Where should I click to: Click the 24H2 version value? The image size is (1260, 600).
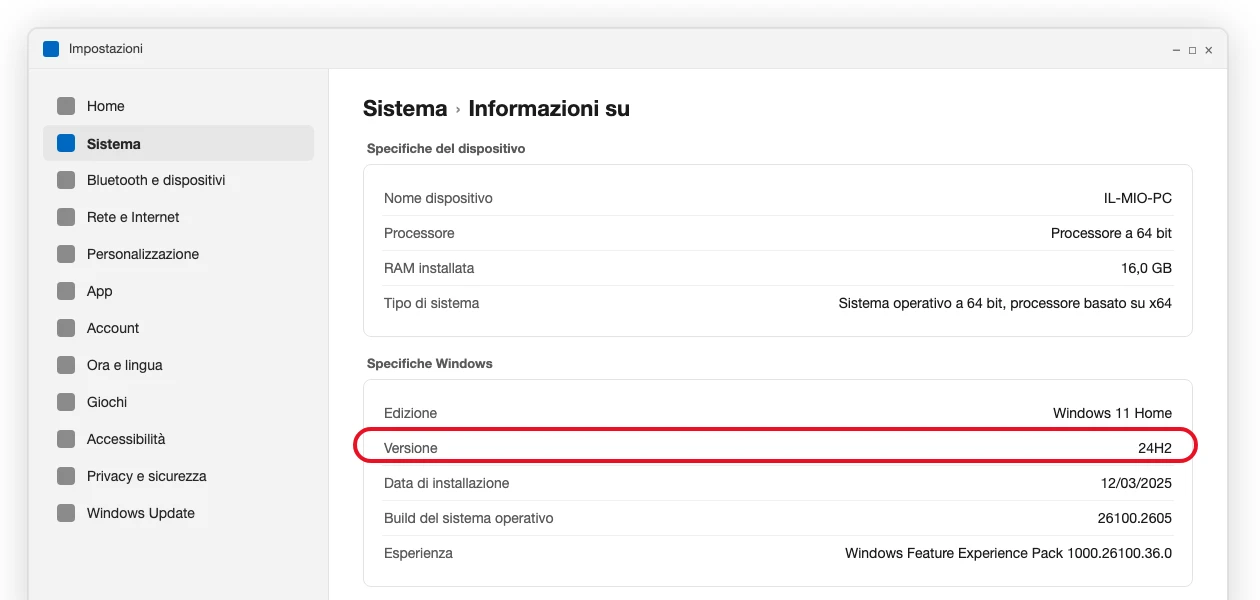(x=1155, y=448)
